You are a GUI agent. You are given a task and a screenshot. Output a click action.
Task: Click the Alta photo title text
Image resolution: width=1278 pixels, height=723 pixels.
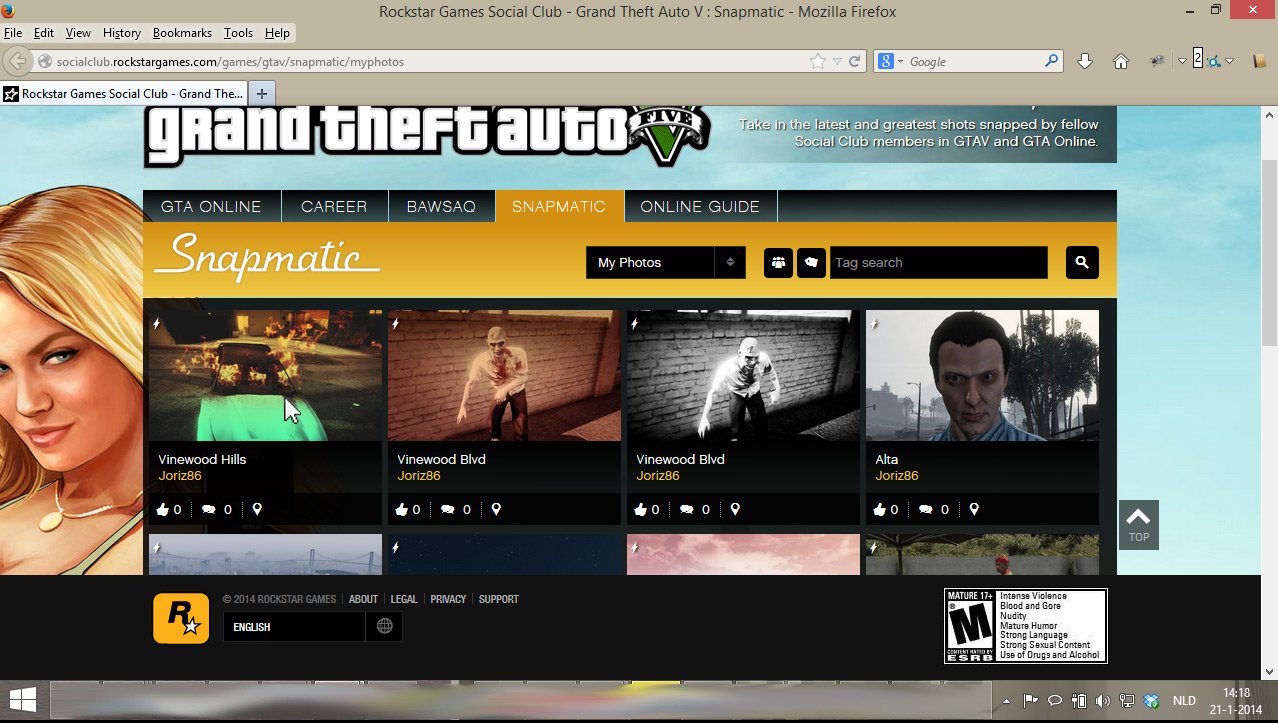click(887, 459)
